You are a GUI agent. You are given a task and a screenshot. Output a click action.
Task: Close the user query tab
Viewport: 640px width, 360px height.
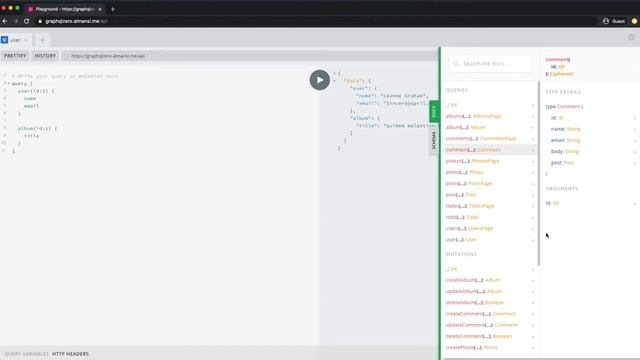[x=26, y=40]
